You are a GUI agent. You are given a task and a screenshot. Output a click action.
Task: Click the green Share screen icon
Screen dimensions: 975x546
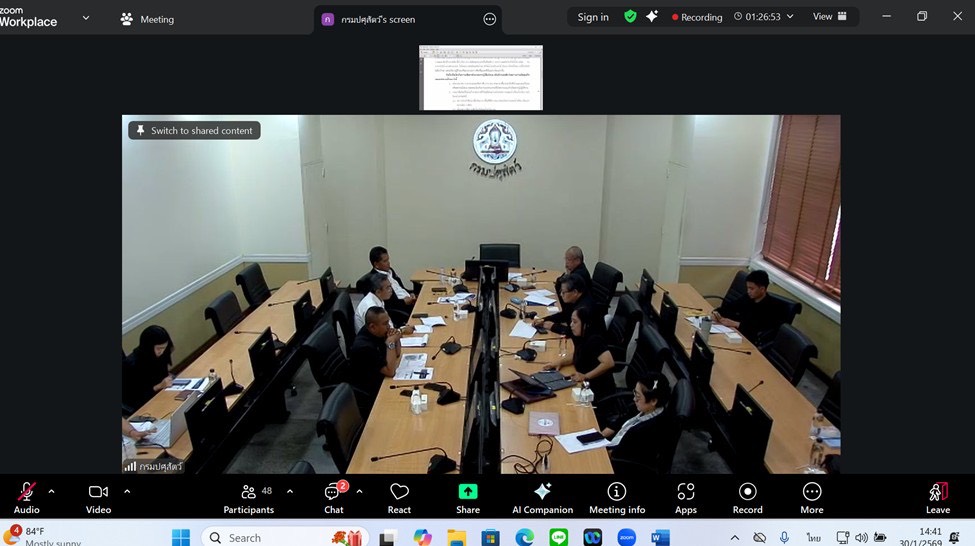tap(468, 497)
